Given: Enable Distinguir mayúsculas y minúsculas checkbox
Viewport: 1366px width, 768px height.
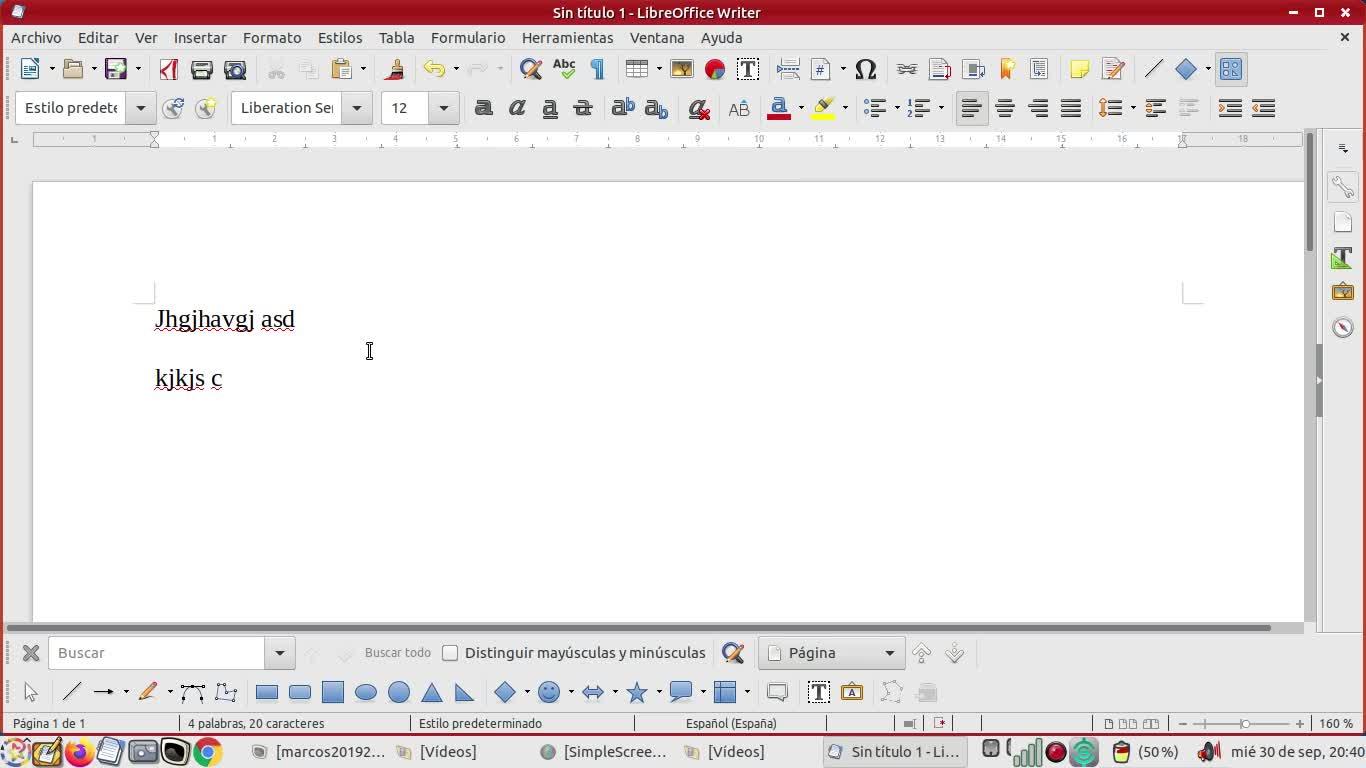Looking at the screenshot, I should 450,653.
